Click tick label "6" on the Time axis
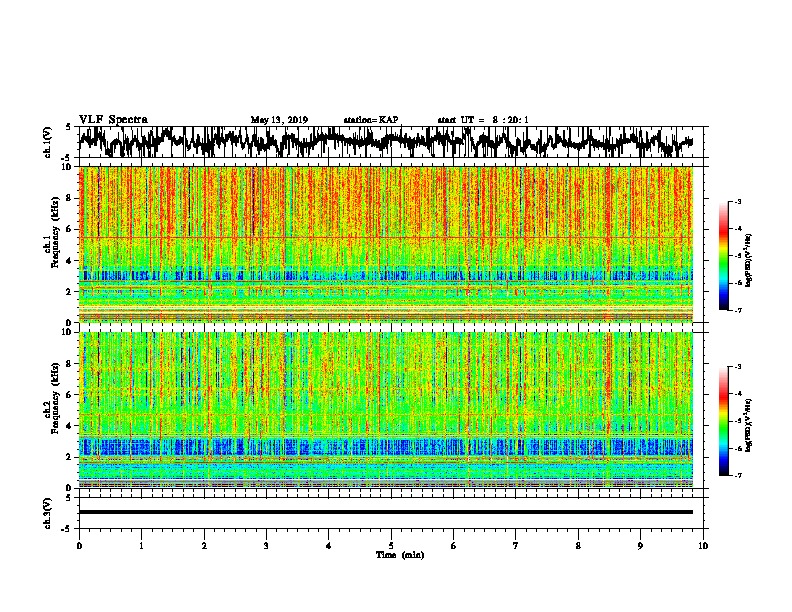 pyautogui.click(x=454, y=546)
